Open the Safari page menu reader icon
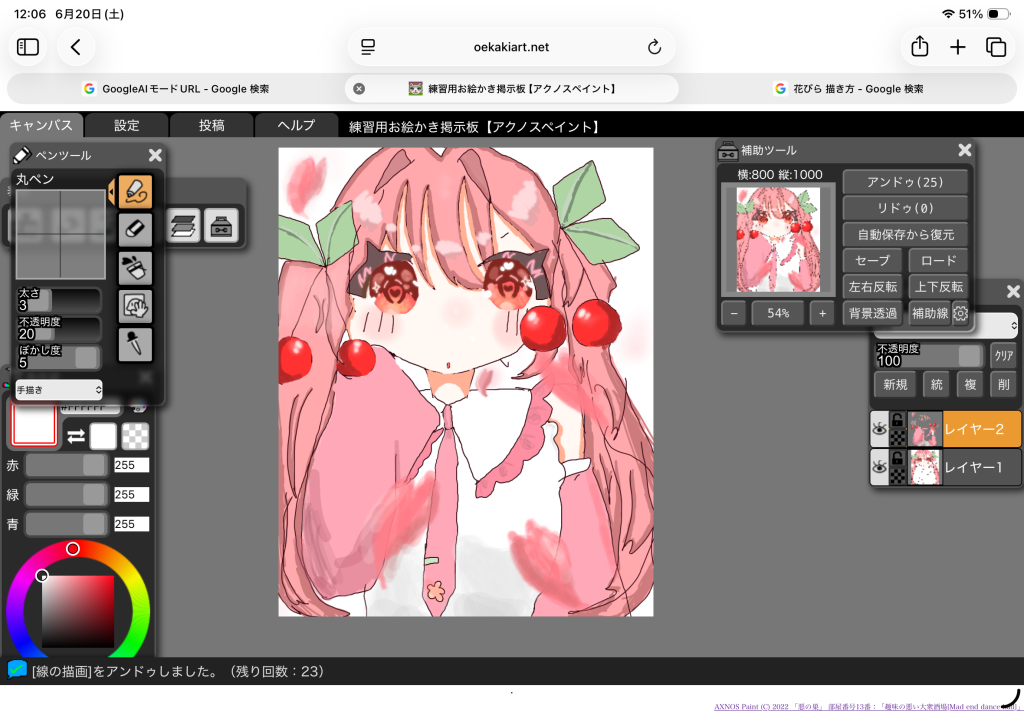 point(368,47)
